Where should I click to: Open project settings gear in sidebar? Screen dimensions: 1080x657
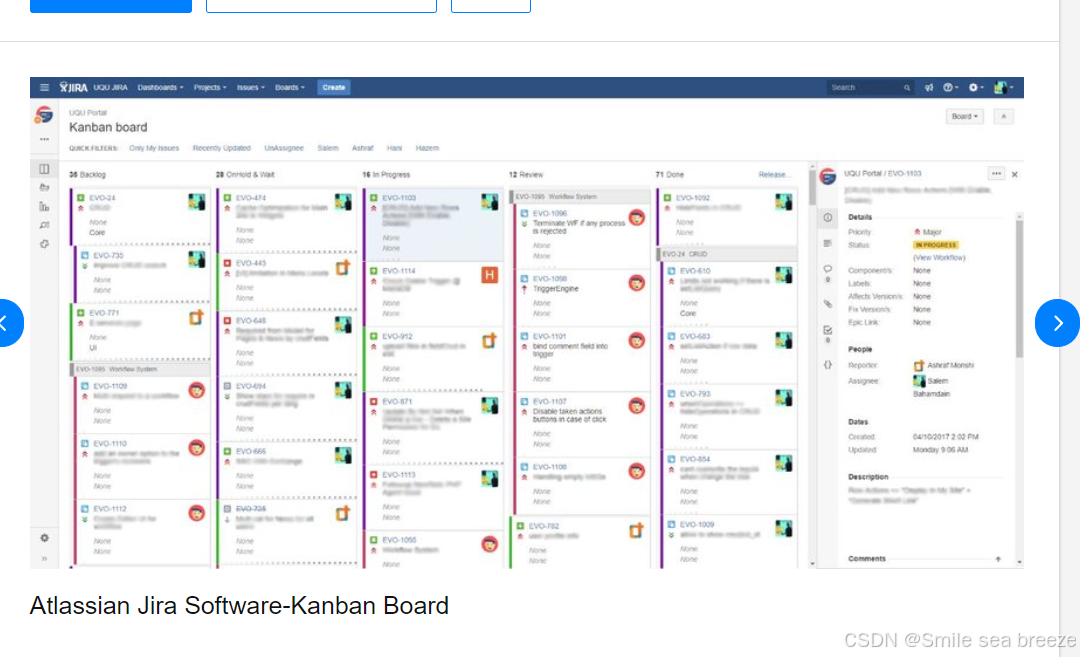click(x=44, y=538)
